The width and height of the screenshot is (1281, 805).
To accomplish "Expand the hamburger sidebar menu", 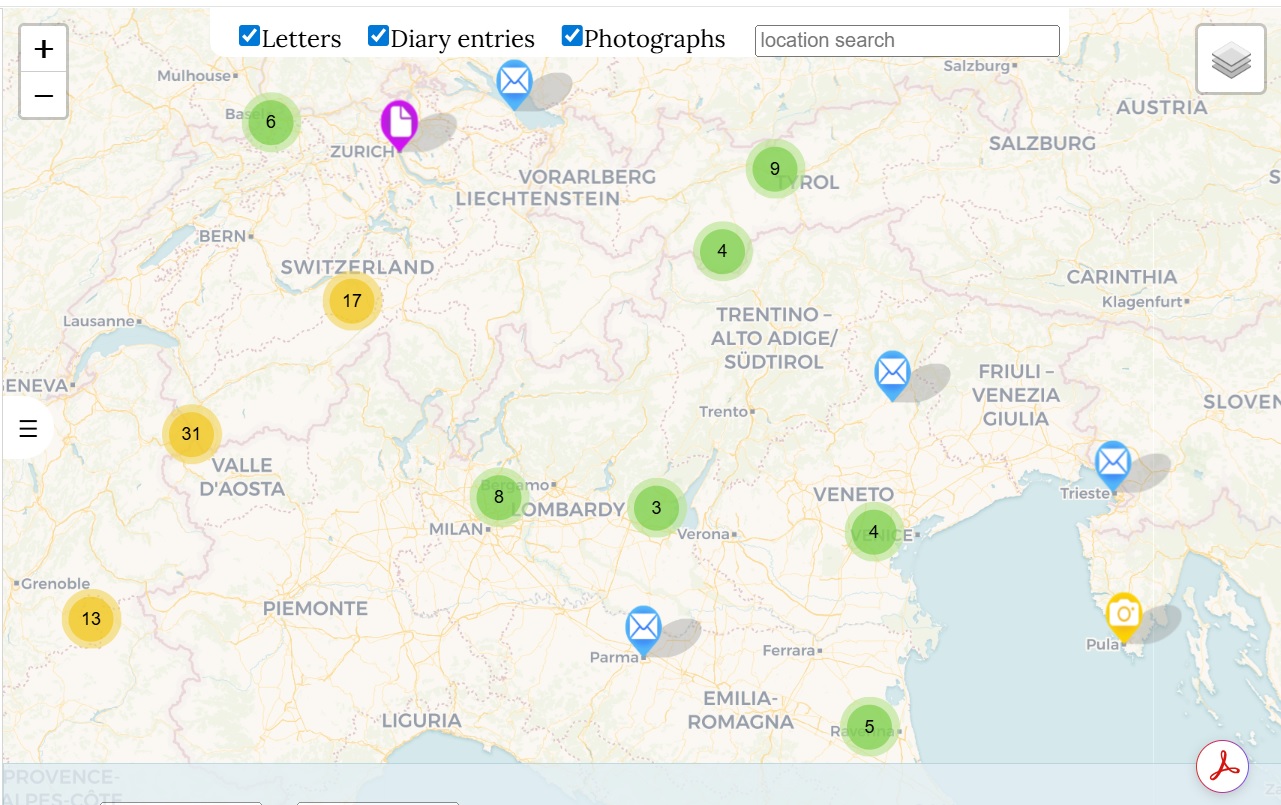I will coord(28,428).
